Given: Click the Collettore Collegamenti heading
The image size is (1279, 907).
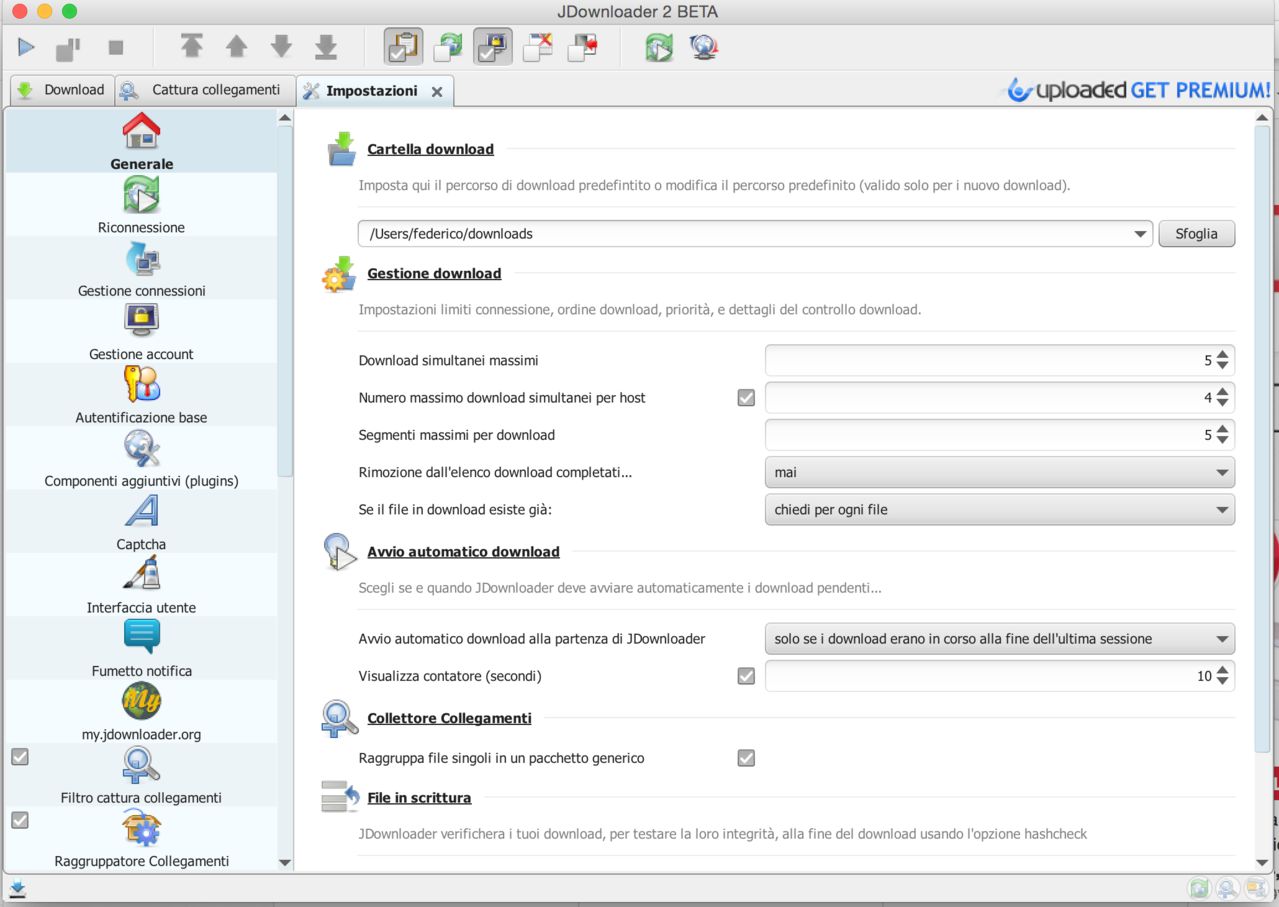Looking at the screenshot, I should click(449, 718).
